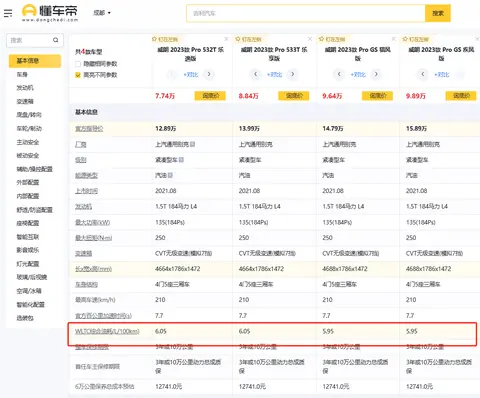
Task: Uncheck the 高亮不同参数 checkbox
Action: click(78, 75)
